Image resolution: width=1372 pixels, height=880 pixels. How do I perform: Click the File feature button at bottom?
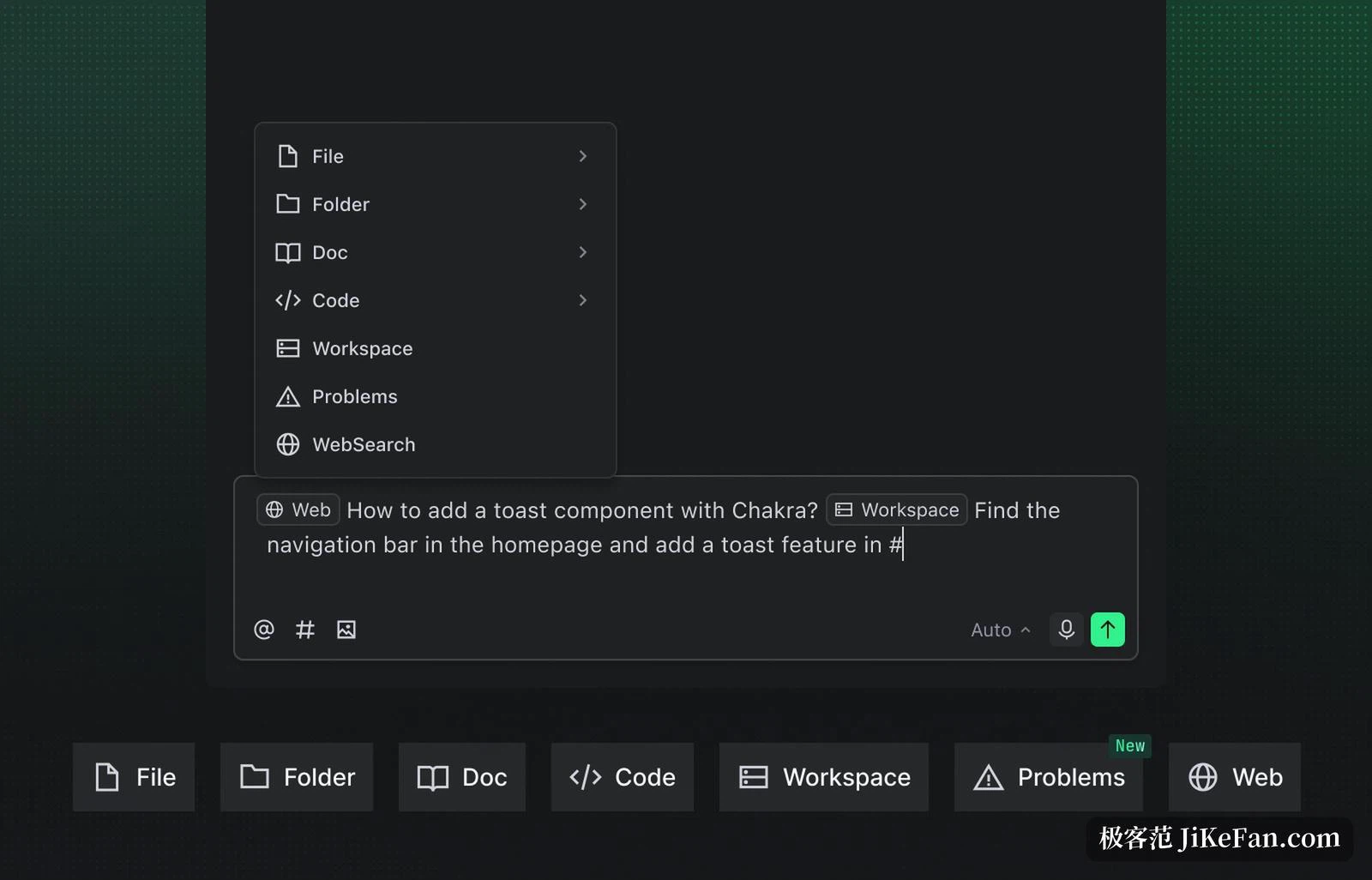point(134,777)
